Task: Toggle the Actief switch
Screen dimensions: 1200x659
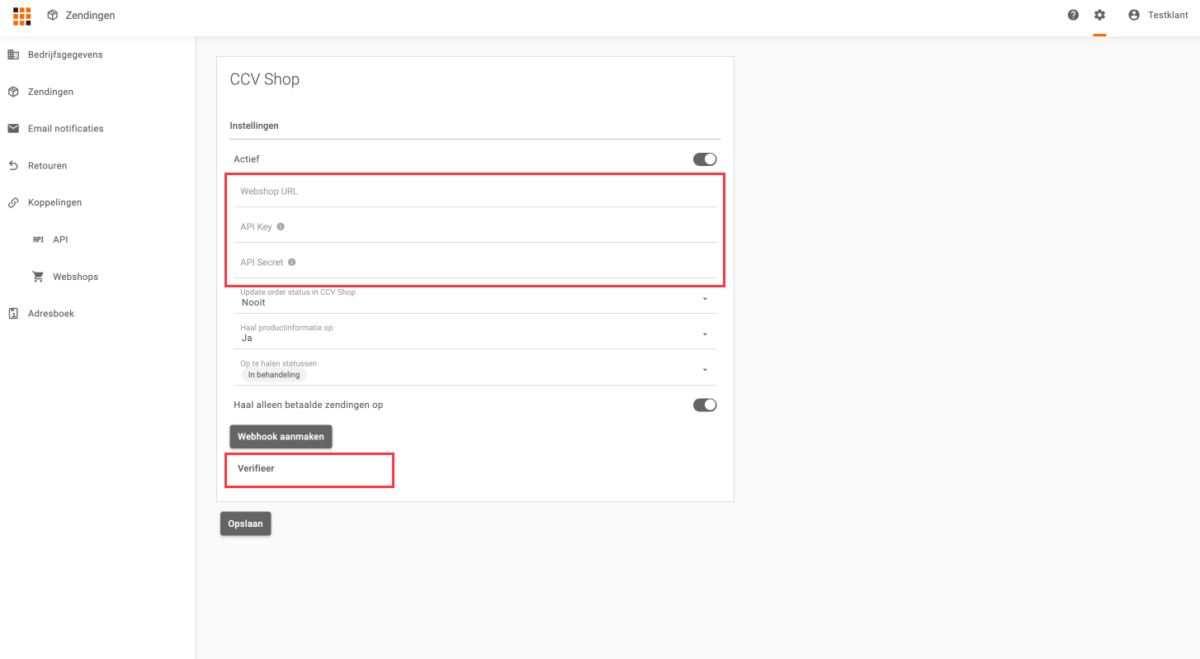Action: (705, 159)
